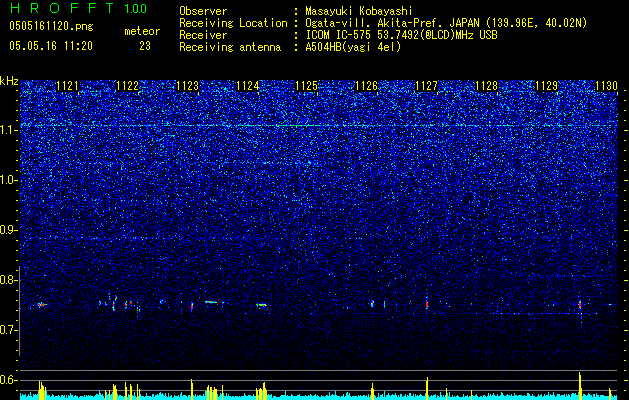Screen dimensions: 629x400
Task: Click the Receiver label
Action: (203, 35)
